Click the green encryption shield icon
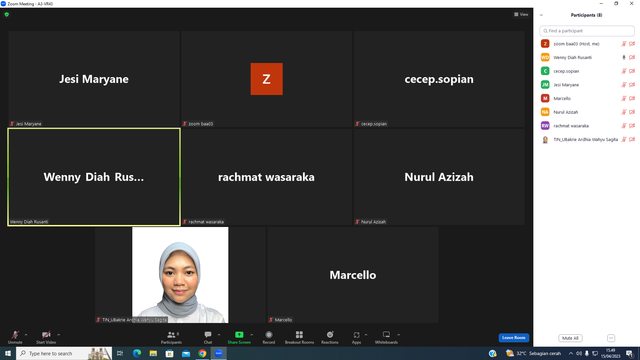 pyautogui.click(x=7, y=14)
